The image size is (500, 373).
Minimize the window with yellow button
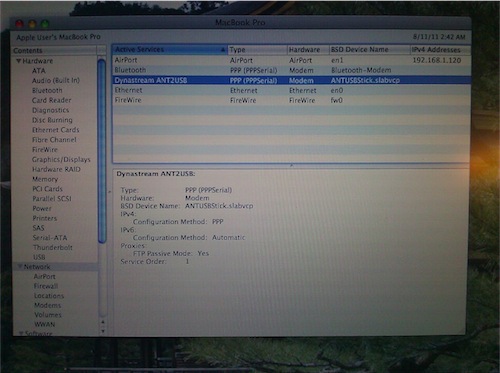32,24
